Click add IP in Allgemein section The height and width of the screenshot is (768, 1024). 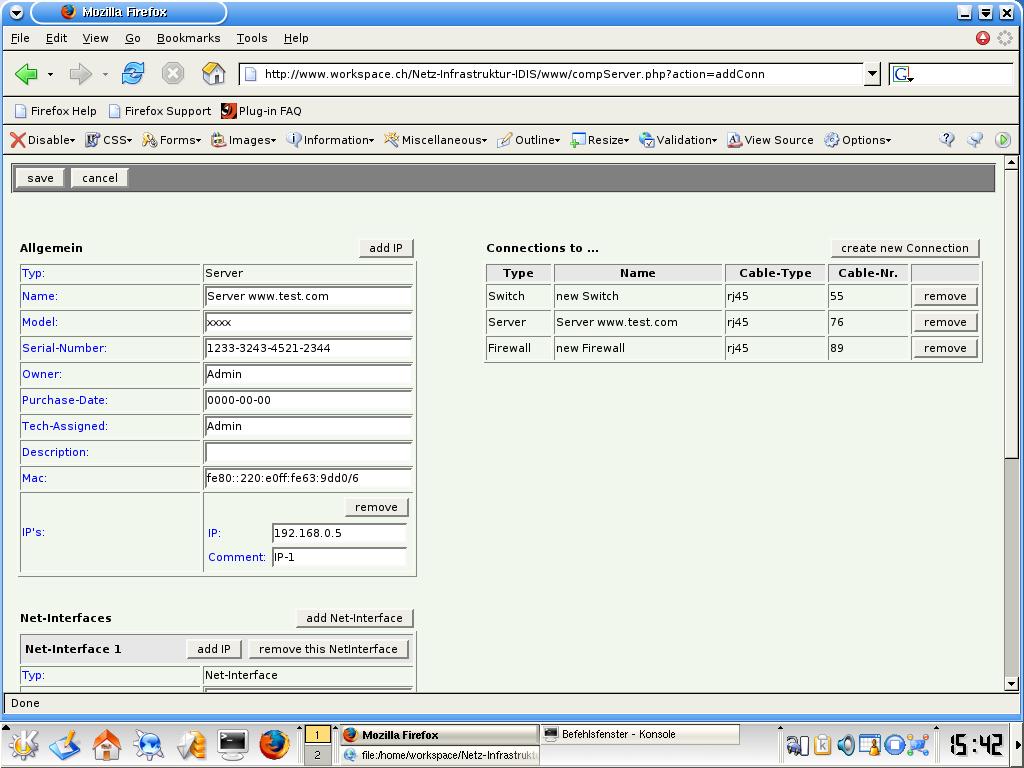click(x=386, y=248)
